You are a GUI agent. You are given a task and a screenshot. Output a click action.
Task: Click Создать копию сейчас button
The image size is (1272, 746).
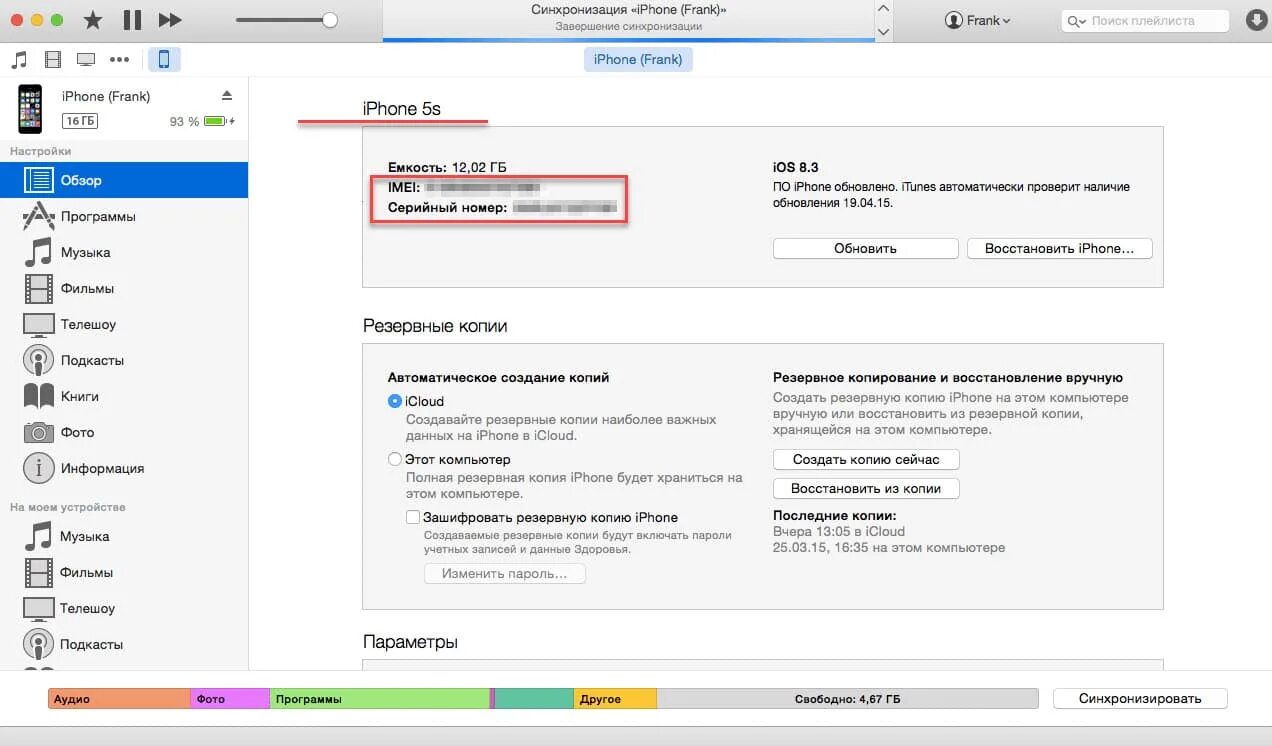pos(866,459)
